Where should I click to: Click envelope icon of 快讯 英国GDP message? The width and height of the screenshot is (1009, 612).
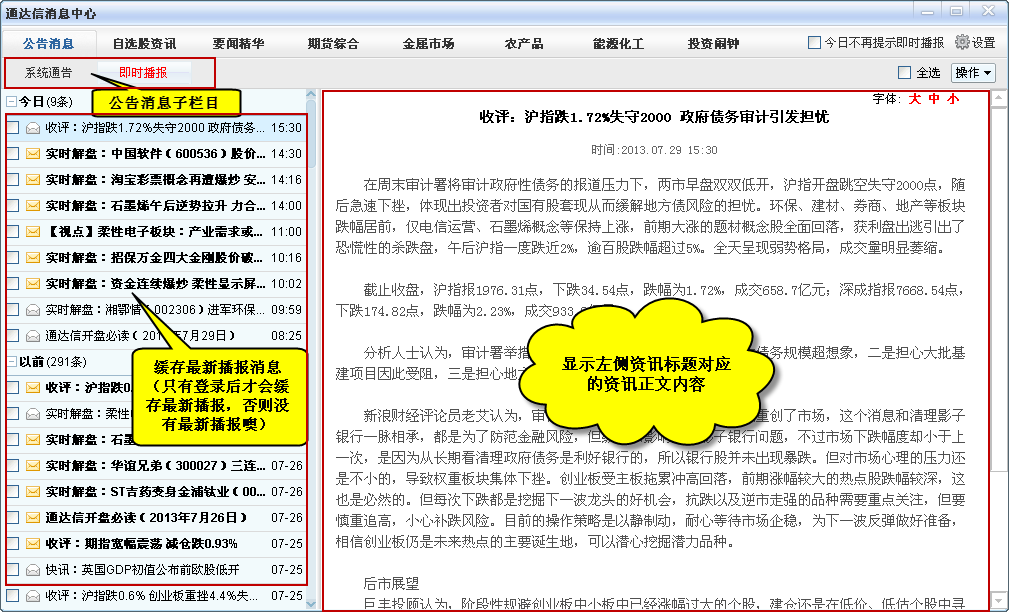tap(33, 570)
